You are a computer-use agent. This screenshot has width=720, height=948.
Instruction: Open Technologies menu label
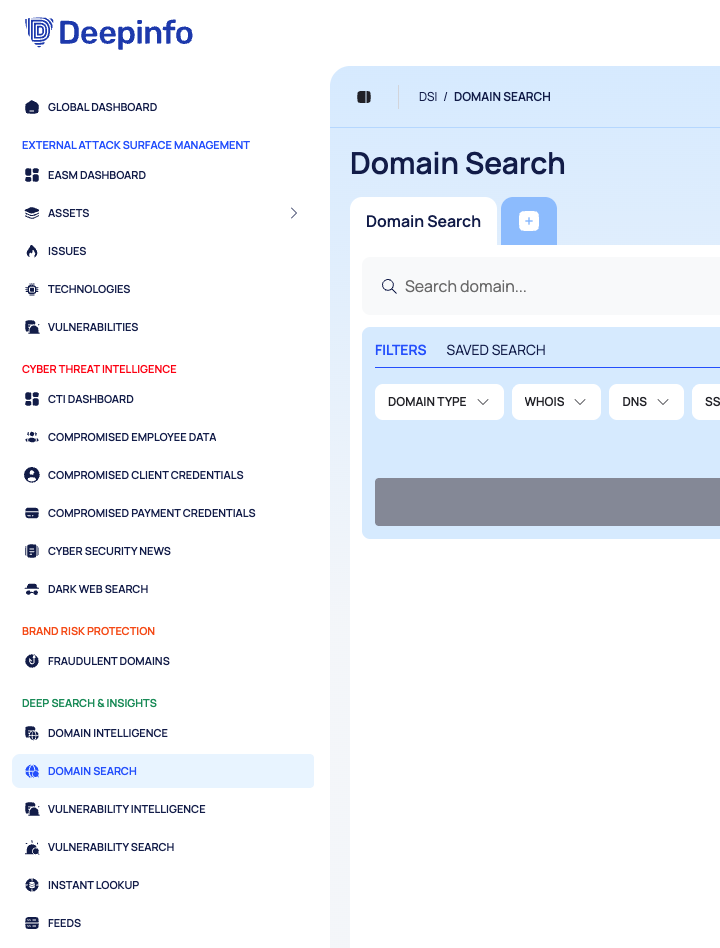click(x=89, y=290)
